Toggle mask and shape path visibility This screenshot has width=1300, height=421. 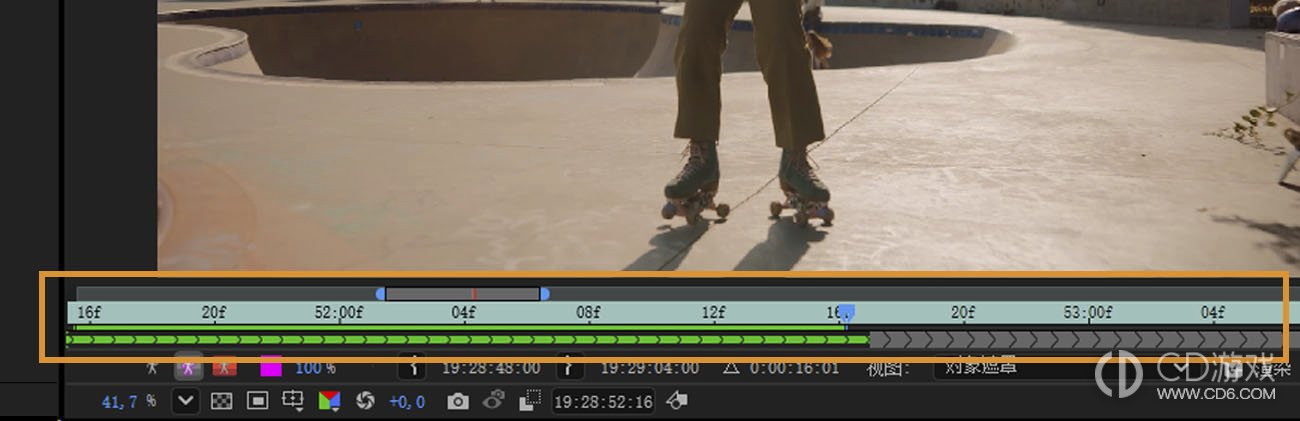coord(257,401)
